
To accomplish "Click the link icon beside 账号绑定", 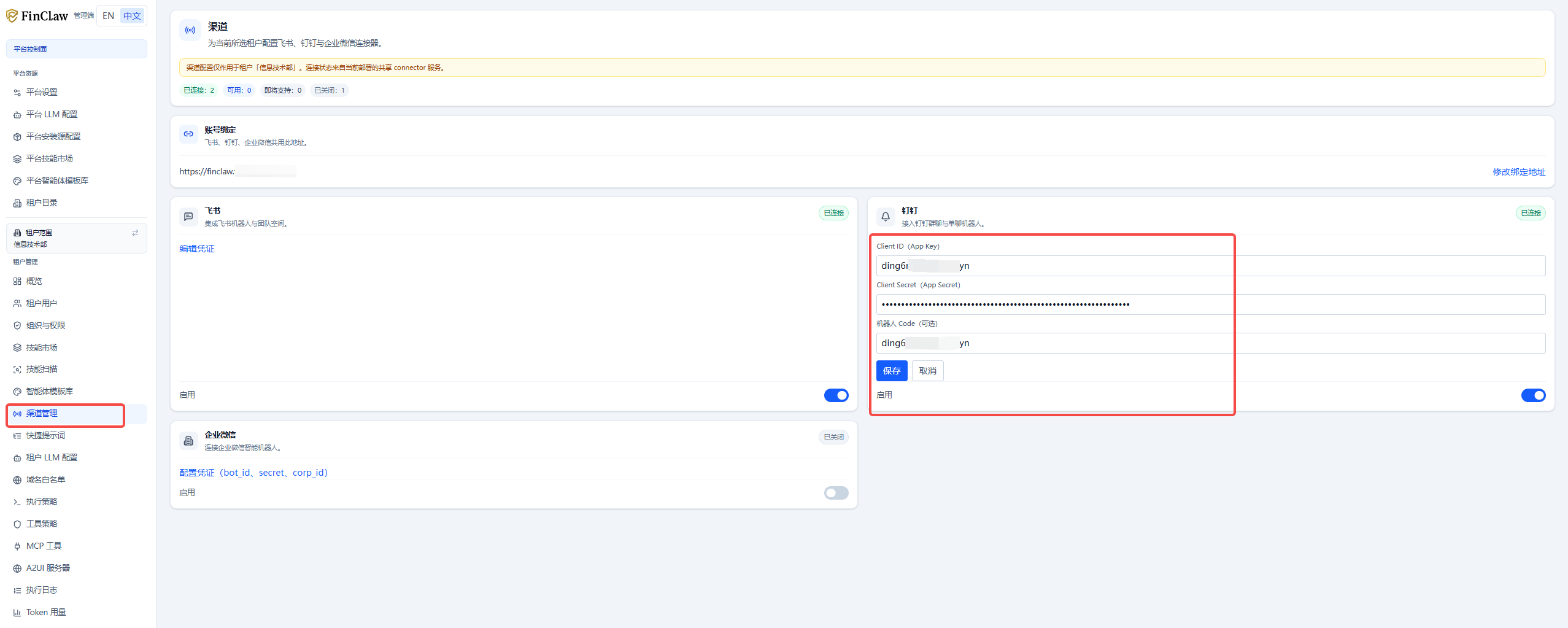I will [188, 134].
